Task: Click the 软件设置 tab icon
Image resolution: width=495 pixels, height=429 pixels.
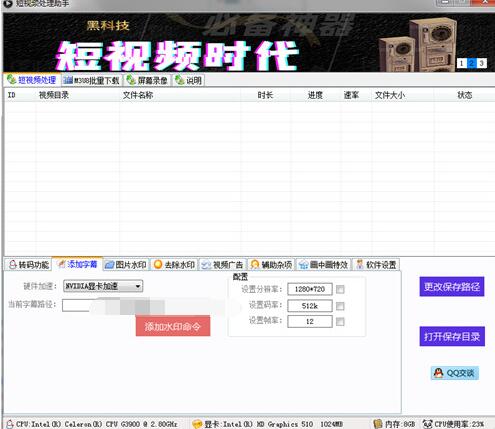Action: 359,265
